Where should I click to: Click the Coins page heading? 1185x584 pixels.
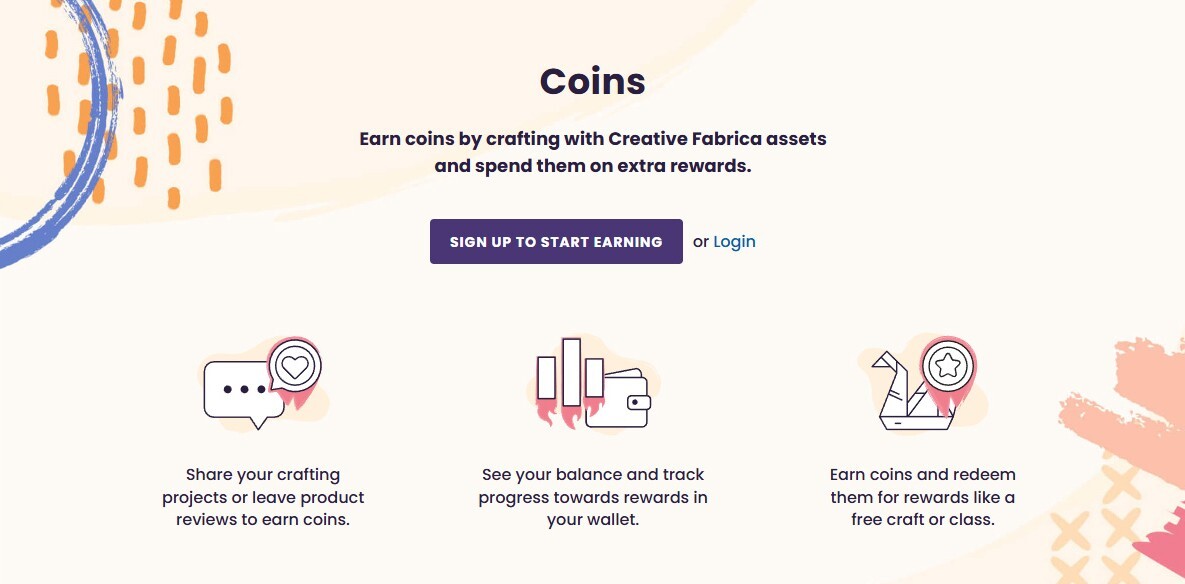[593, 81]
